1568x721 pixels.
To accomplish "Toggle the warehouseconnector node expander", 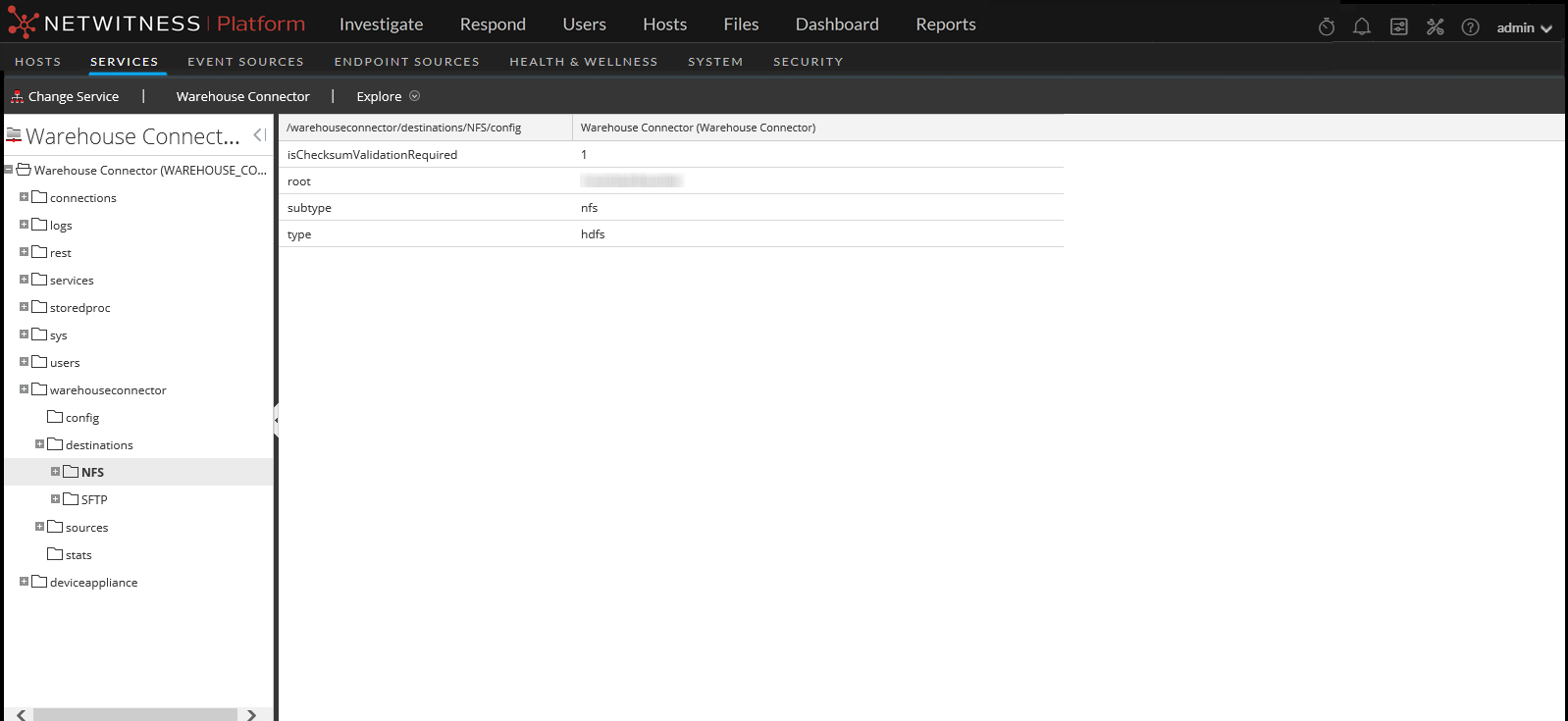I will coord(24,389).
